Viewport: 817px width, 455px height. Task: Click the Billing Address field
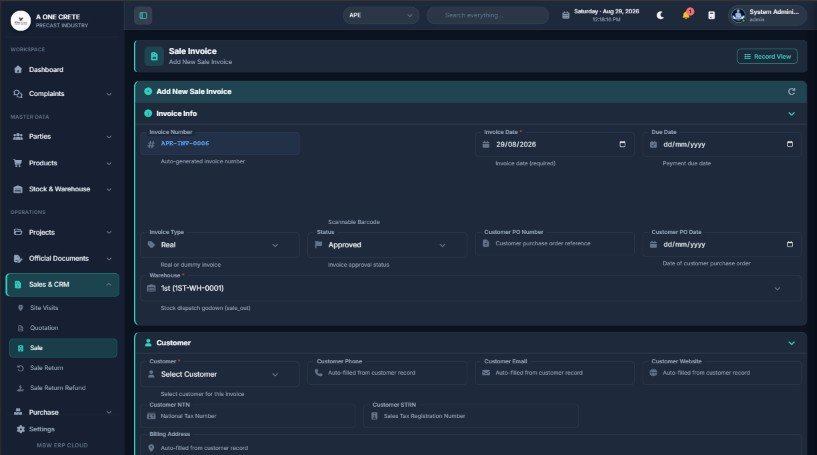pos(471,447)
